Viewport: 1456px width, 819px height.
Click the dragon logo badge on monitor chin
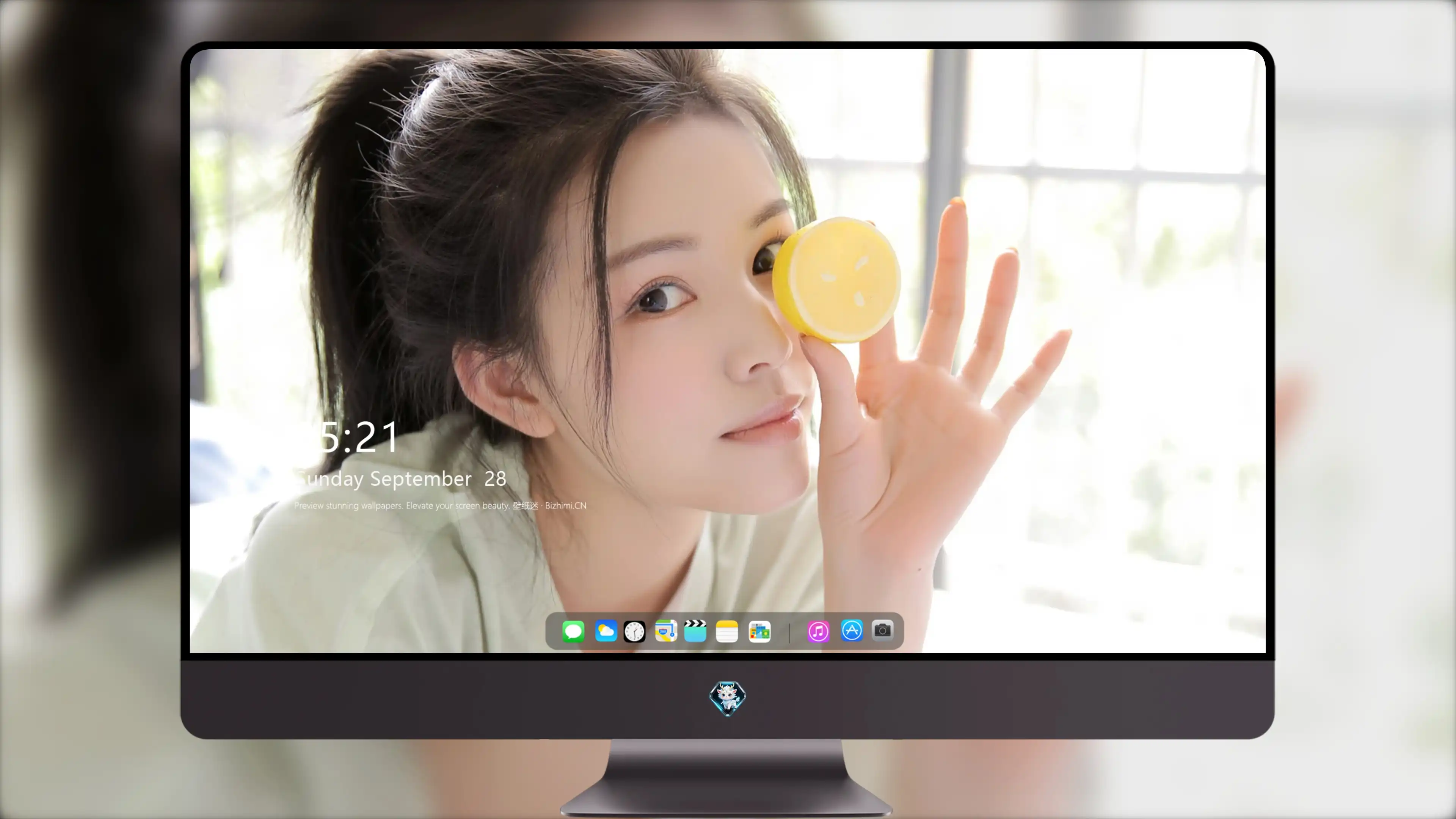tap(728, 698)
